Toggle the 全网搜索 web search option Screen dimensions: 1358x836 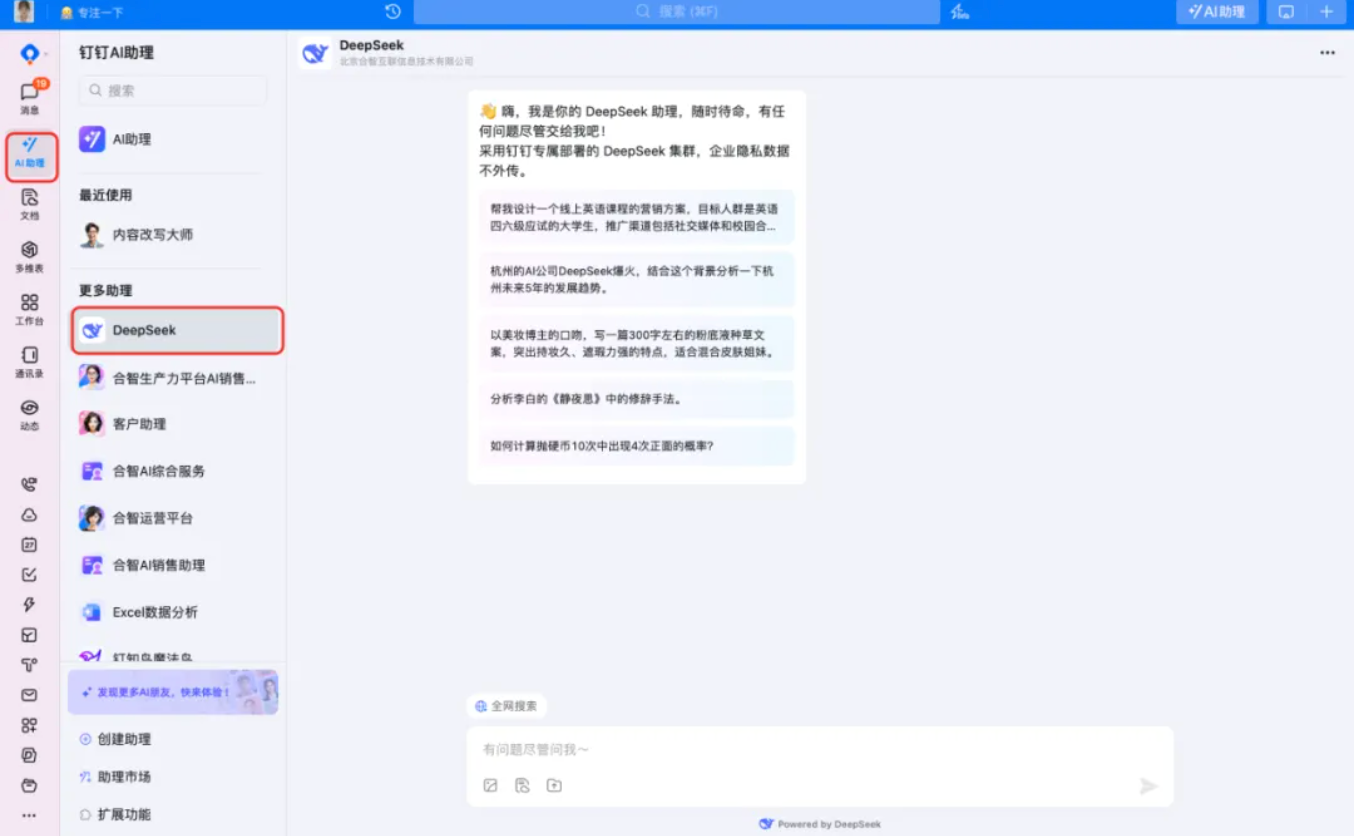click(x=506, y=706)
